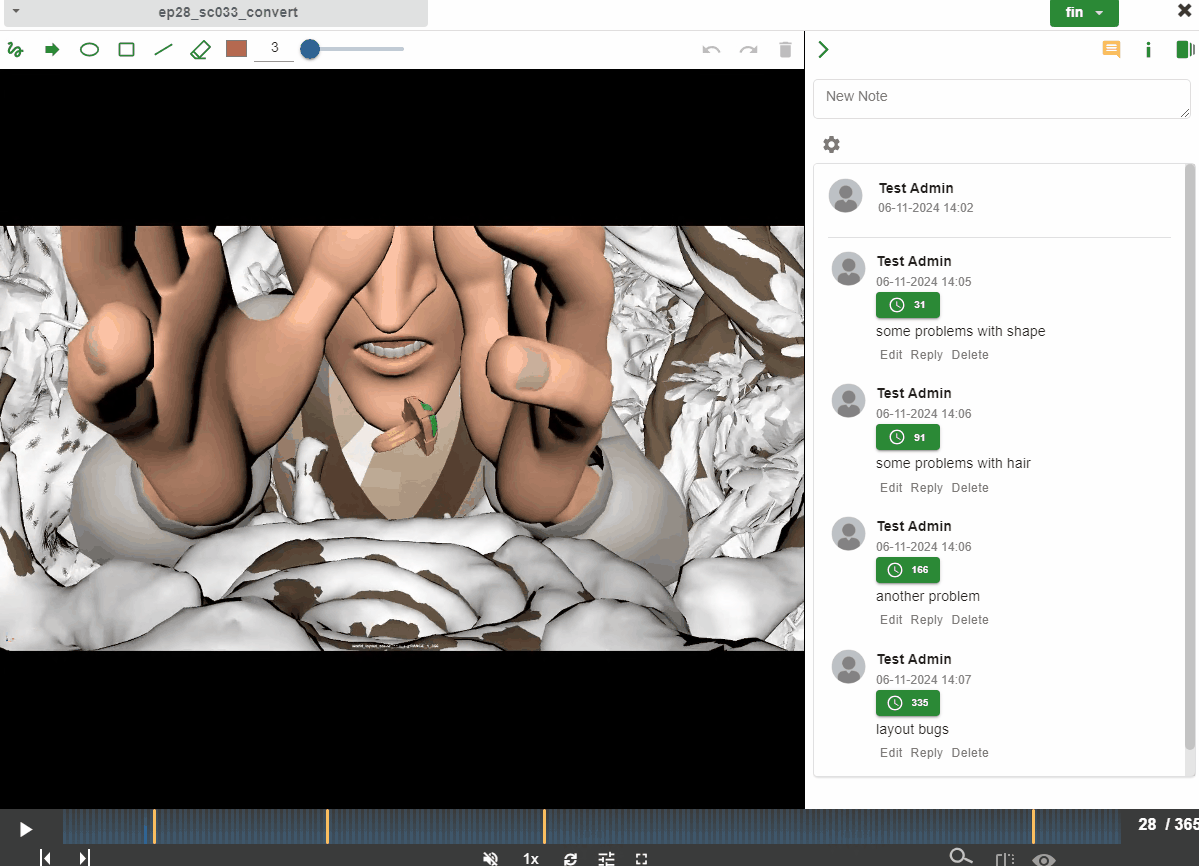The width and height of the screenshot is (1199, 866).
Task: Expand the ep28_sc033_convert version dropdown
Action: [x=16, y=11]
